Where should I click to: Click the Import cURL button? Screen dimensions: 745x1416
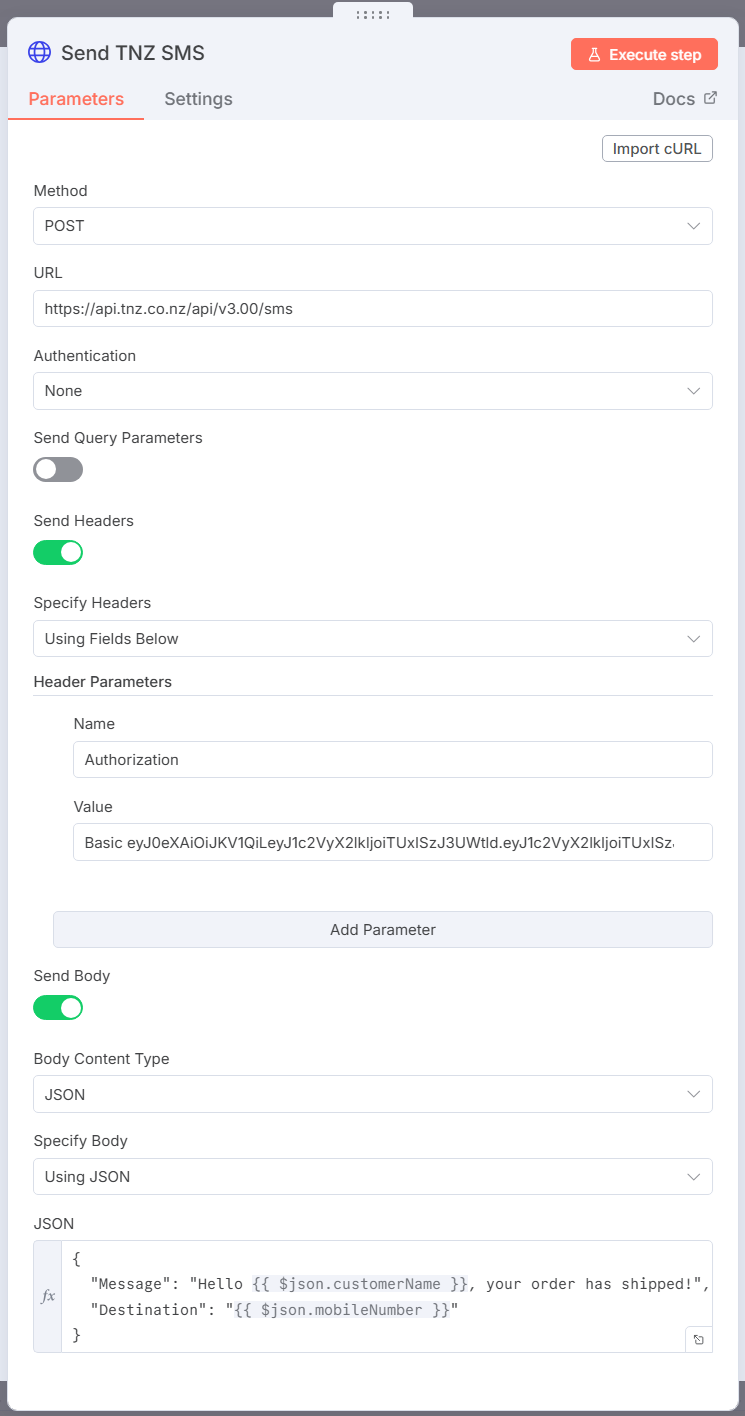[x=656, y=148]
